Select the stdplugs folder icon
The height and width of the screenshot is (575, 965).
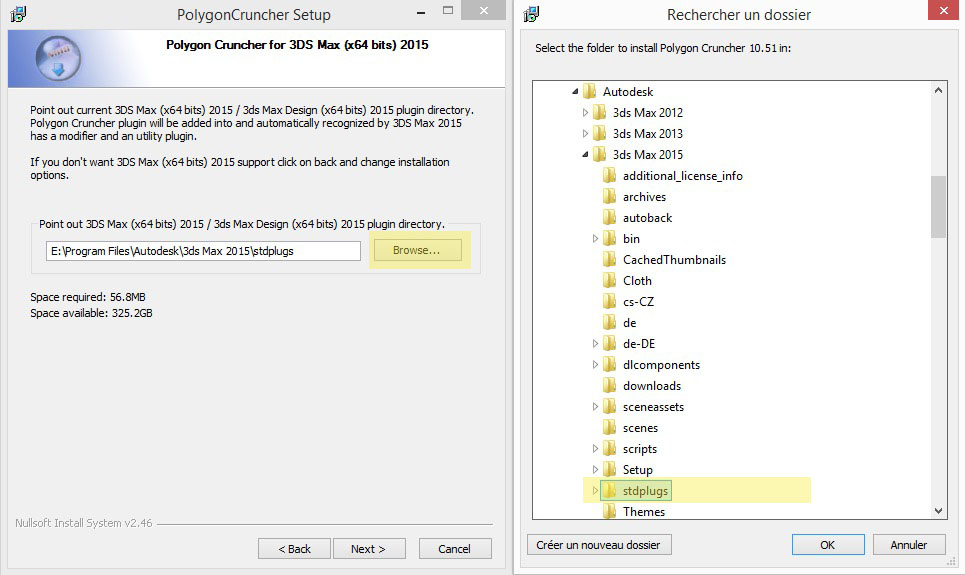coord(609,491)
